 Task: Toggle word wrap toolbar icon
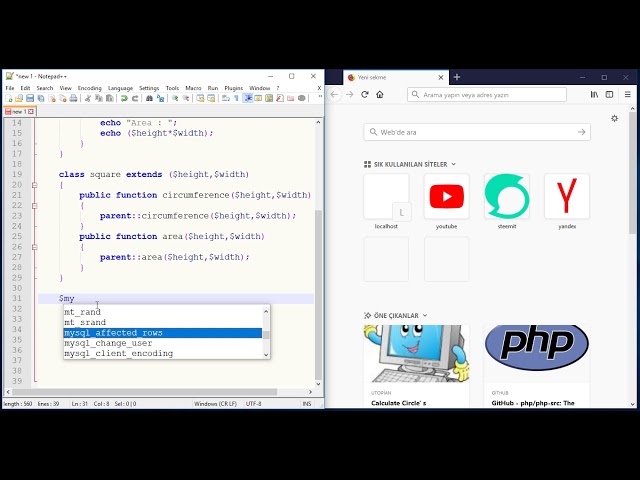click(x=226, y=98)
